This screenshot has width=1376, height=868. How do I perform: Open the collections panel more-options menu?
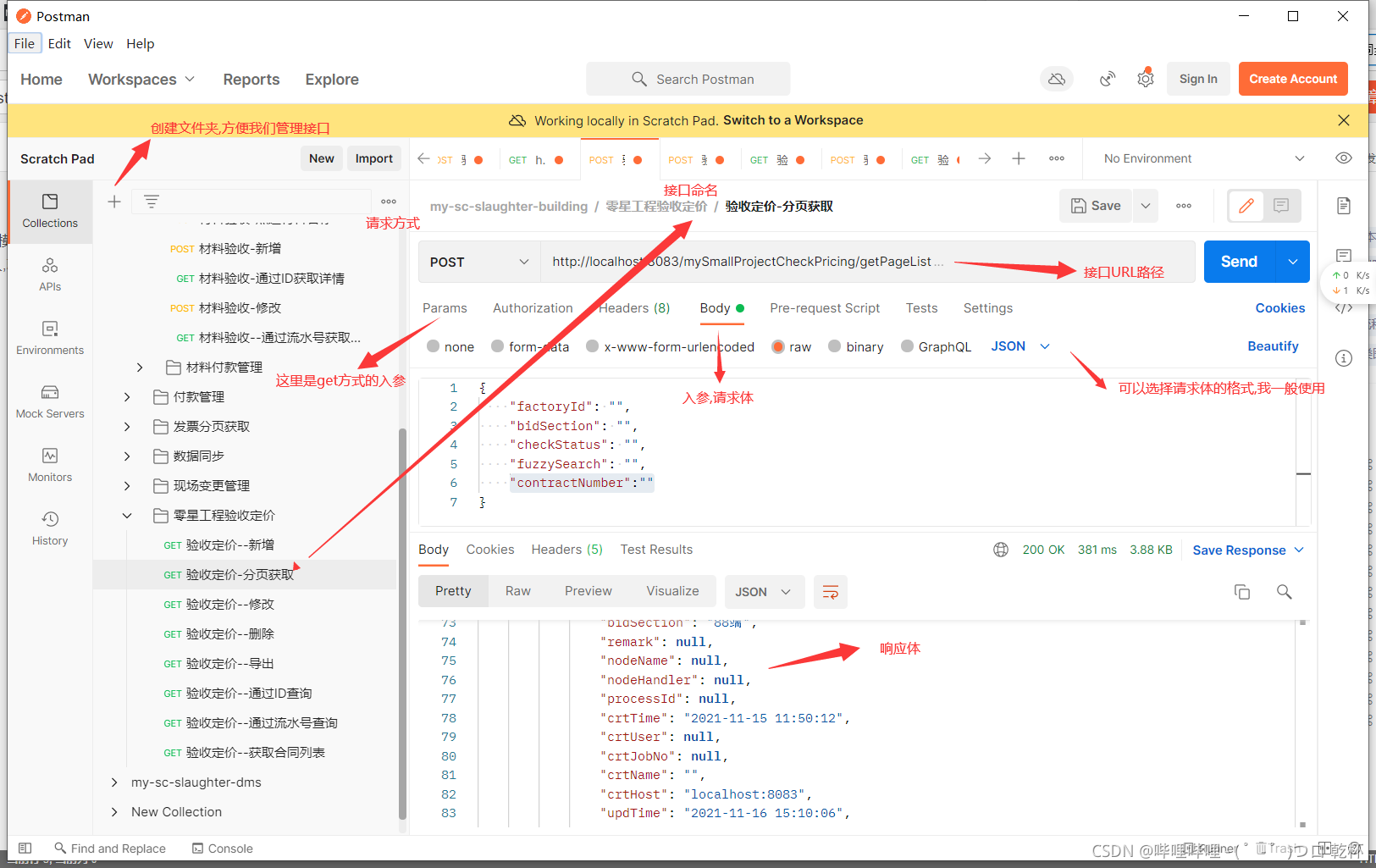point(389,202)
